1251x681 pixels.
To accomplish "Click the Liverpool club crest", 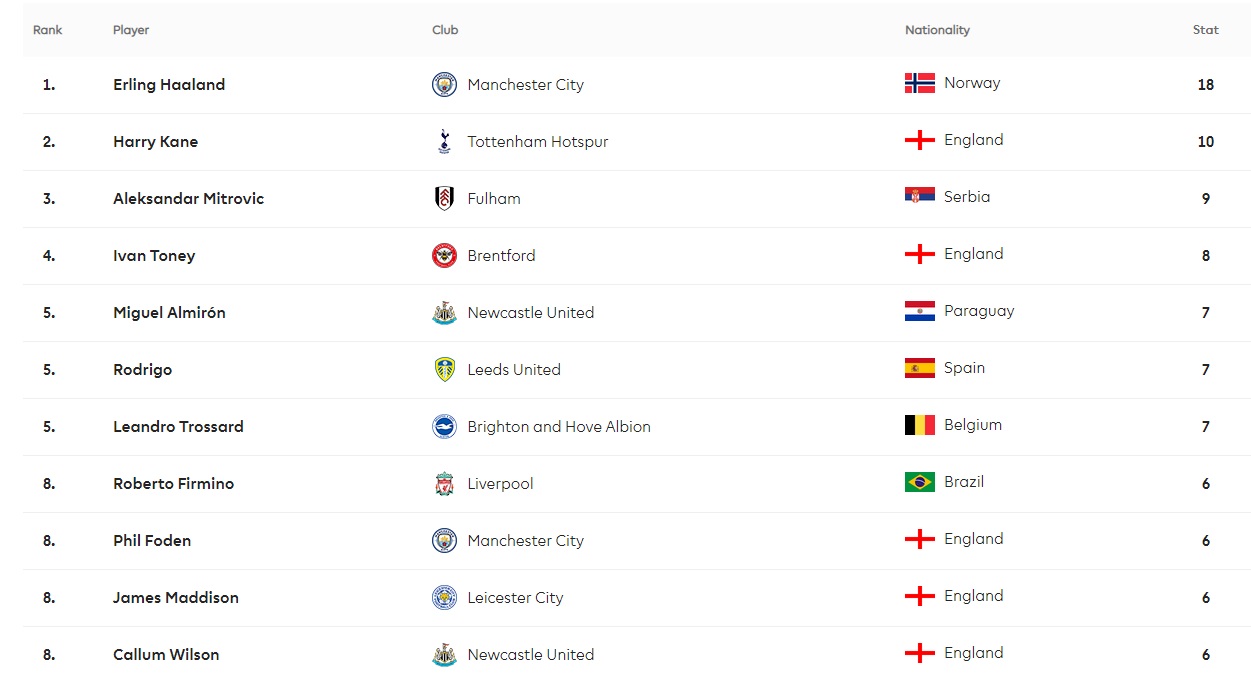I will point(444,484).
